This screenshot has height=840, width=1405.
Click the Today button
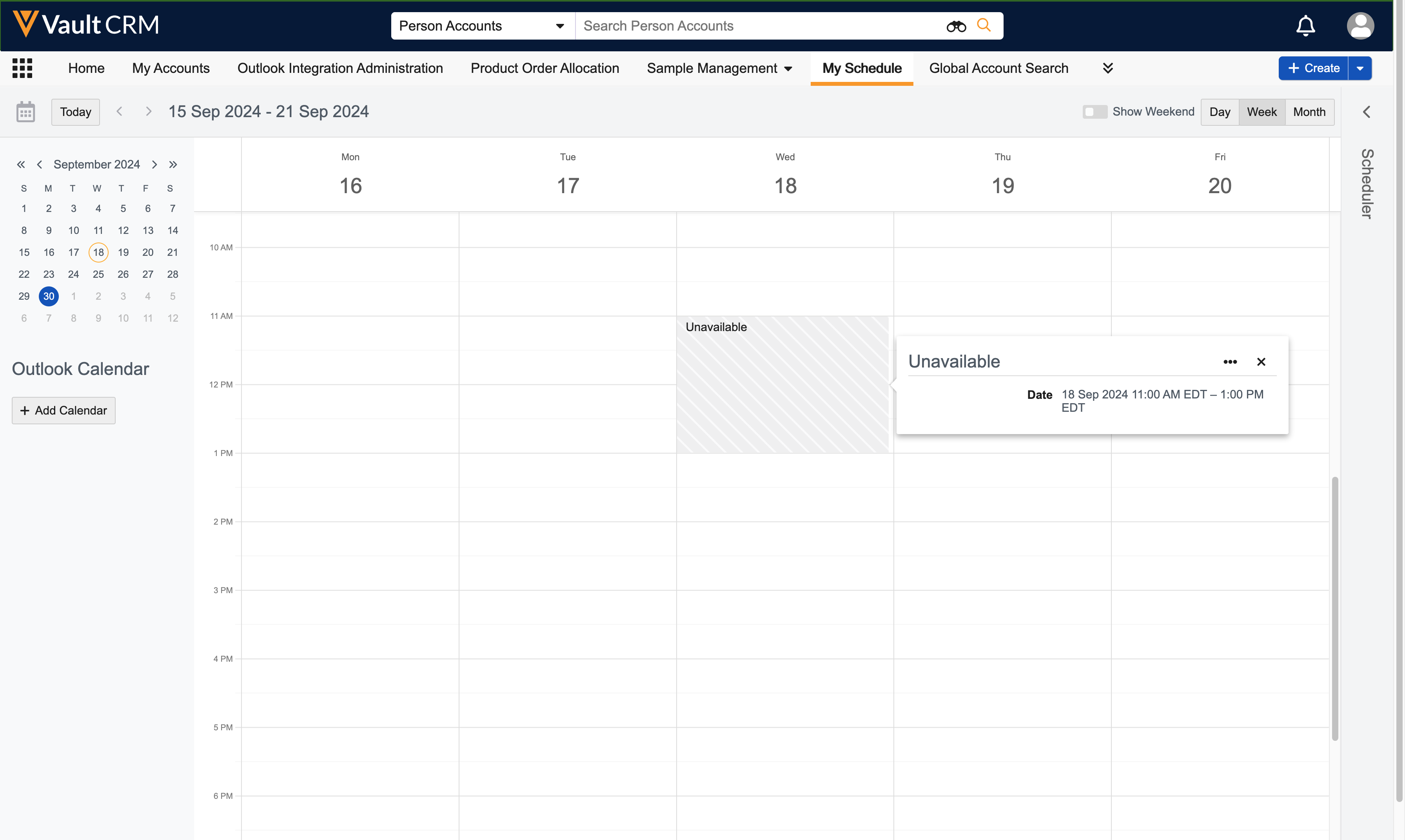click(75, 112)
